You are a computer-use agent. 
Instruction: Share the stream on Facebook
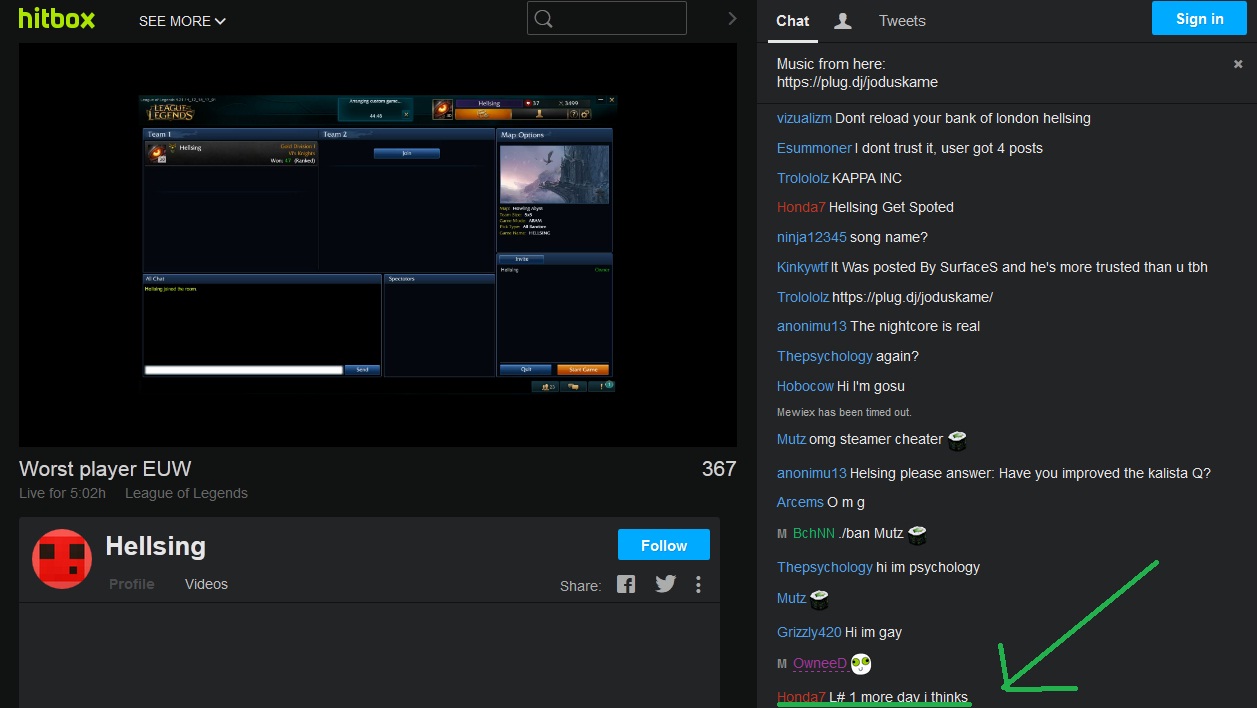coord(626,584)
